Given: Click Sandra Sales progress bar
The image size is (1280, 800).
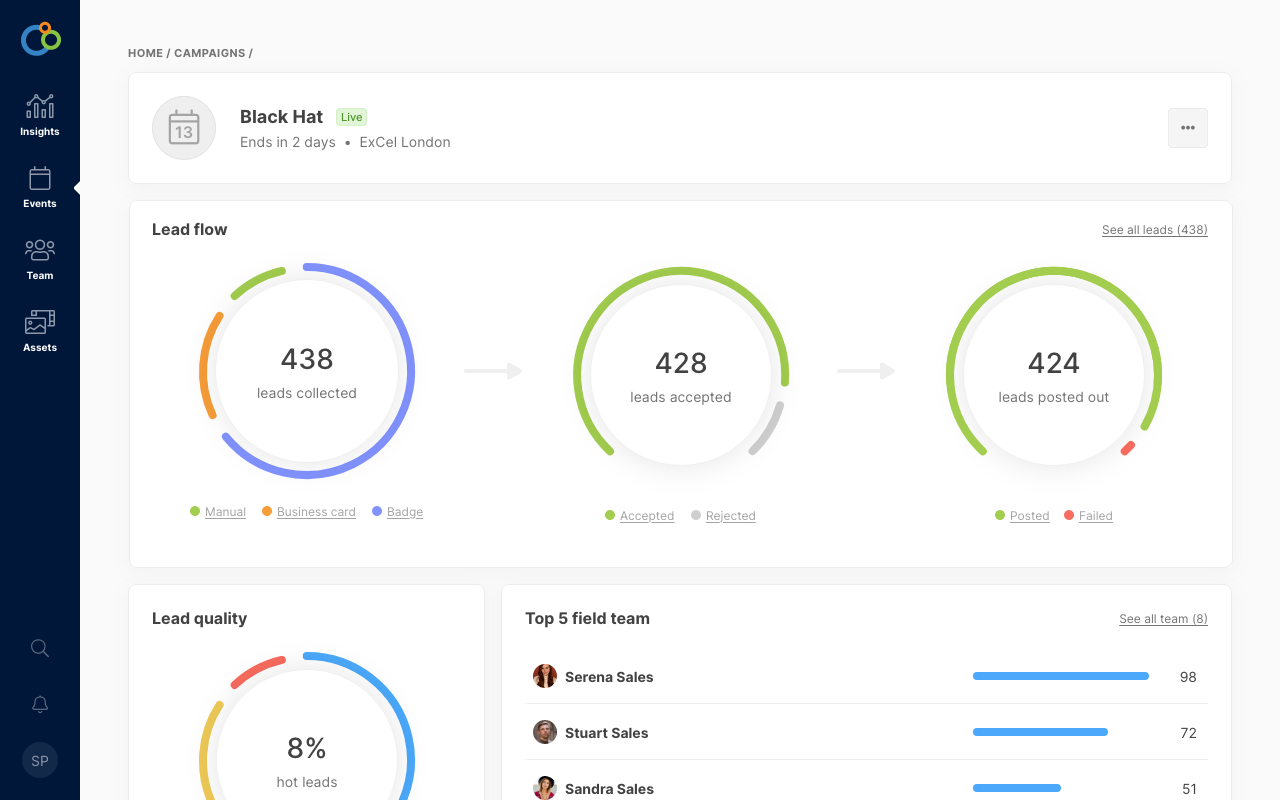Looking at the screenshot, I should tap(1017, 788).
